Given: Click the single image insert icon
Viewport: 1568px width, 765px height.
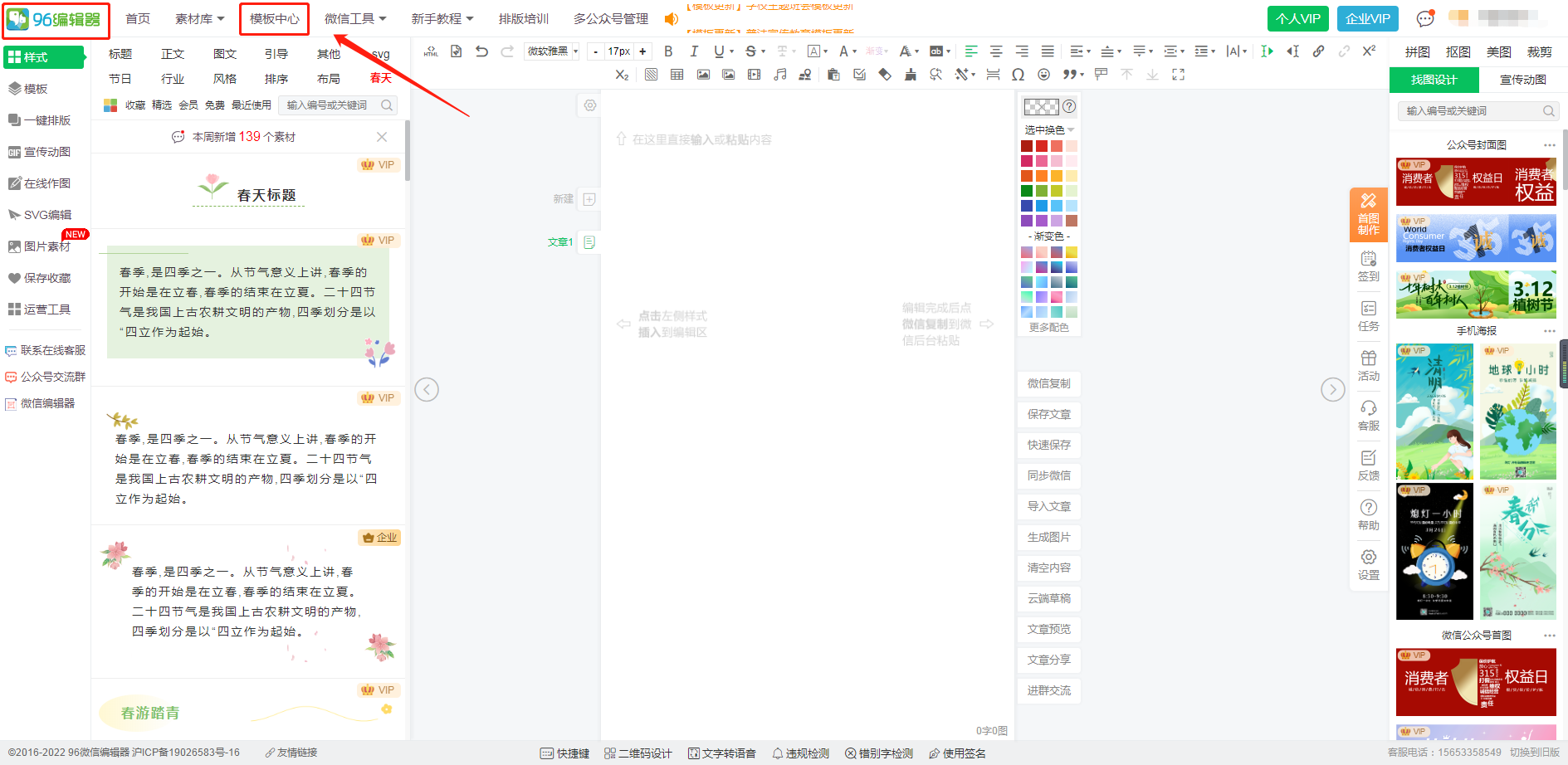Looking at the screenshot, I should click(x=703, y=75).
